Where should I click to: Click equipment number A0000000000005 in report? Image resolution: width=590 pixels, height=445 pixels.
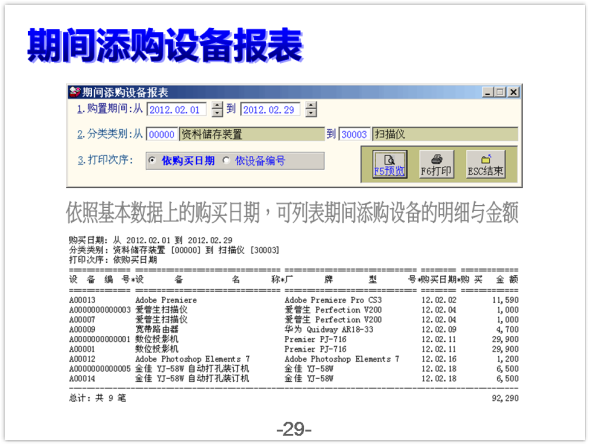100,369
